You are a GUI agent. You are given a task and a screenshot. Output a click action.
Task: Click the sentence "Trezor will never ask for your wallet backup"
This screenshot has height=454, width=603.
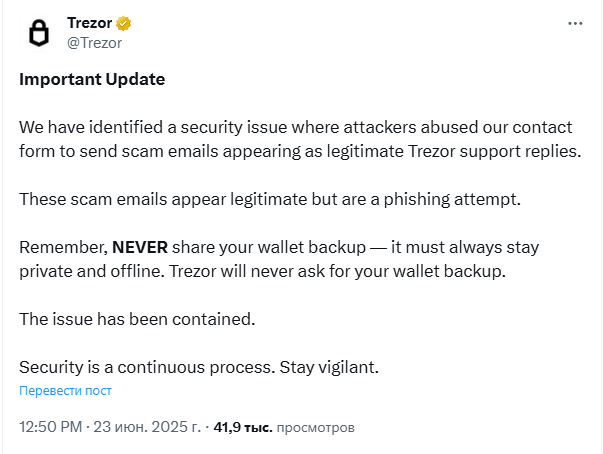[x=337, y=271]
